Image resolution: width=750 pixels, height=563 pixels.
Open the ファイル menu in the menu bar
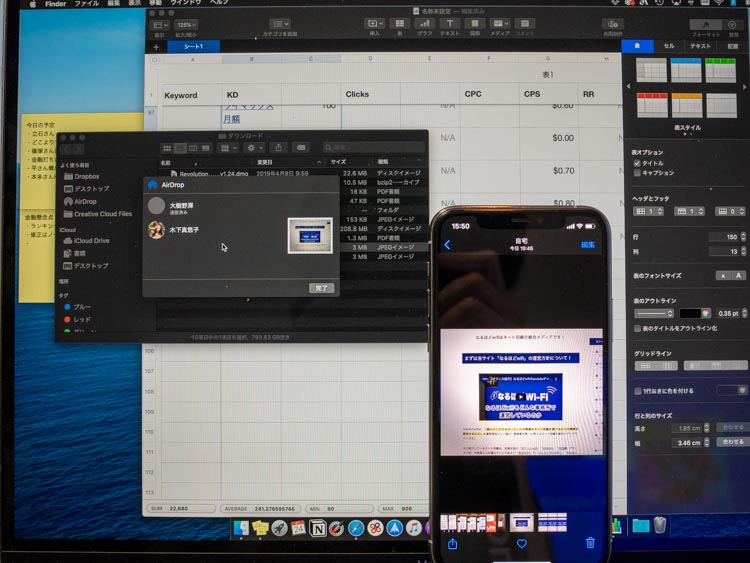86,3
